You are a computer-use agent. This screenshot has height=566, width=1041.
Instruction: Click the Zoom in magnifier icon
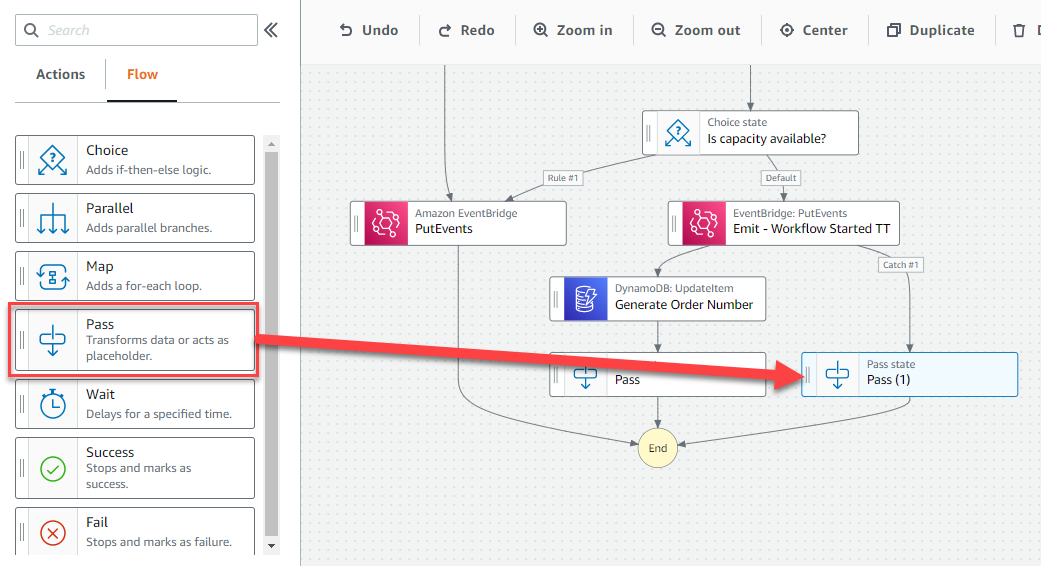tap(541, 30)
